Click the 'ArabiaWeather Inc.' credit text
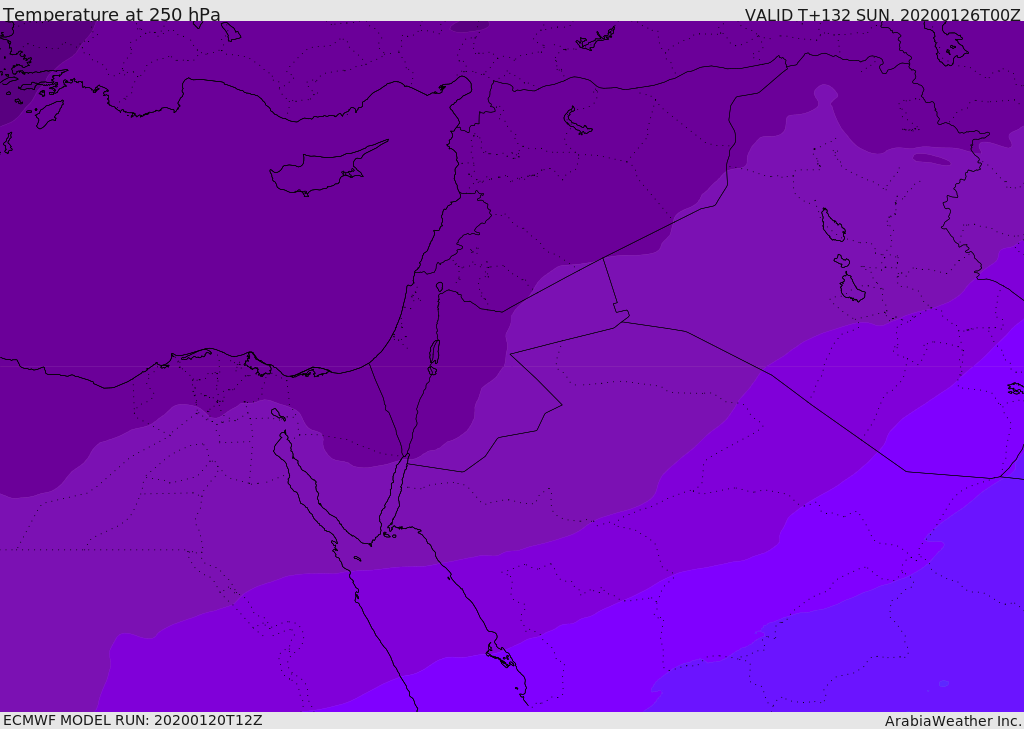This screenshot has height=729, width=1024. [953, 721]
